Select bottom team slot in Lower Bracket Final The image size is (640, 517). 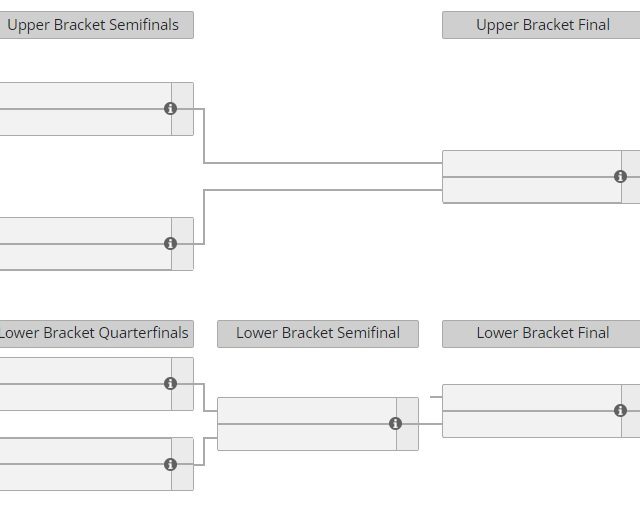530,424
